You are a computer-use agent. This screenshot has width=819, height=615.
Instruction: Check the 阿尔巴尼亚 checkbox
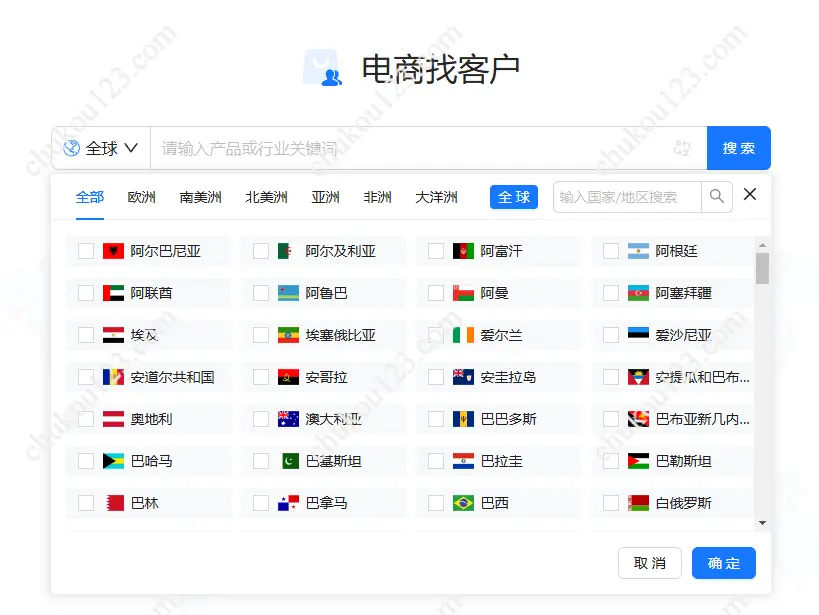click(86, 251)
